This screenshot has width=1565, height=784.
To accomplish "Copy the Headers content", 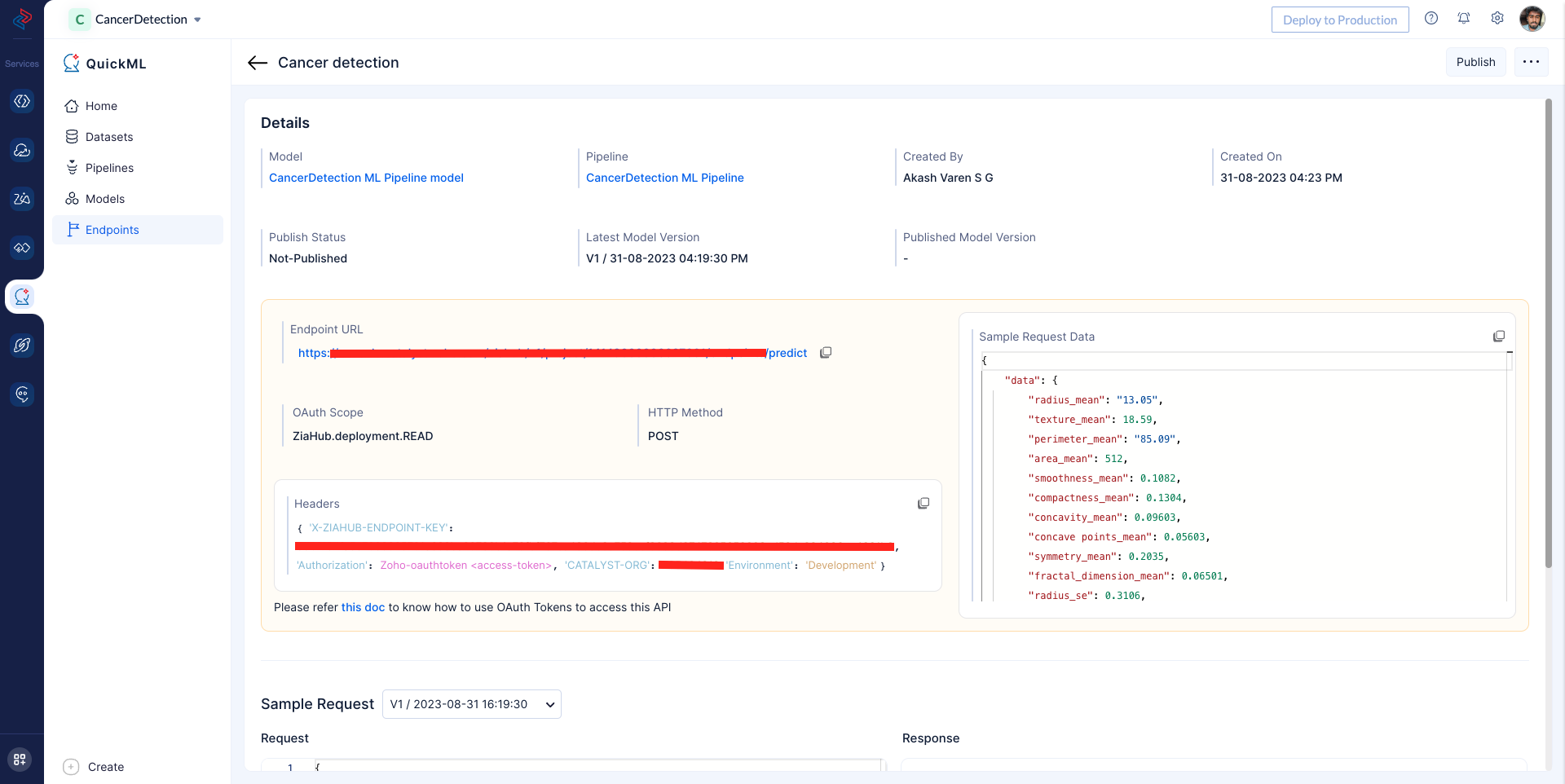I will pos(924,504).
